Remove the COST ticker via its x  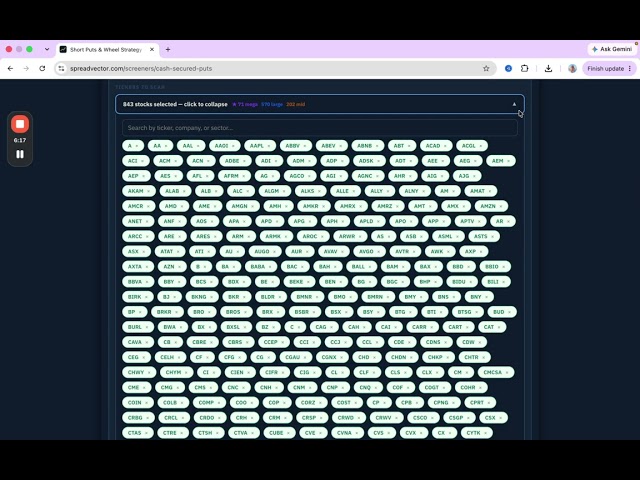pyautogui.click(x=356, y=402)
